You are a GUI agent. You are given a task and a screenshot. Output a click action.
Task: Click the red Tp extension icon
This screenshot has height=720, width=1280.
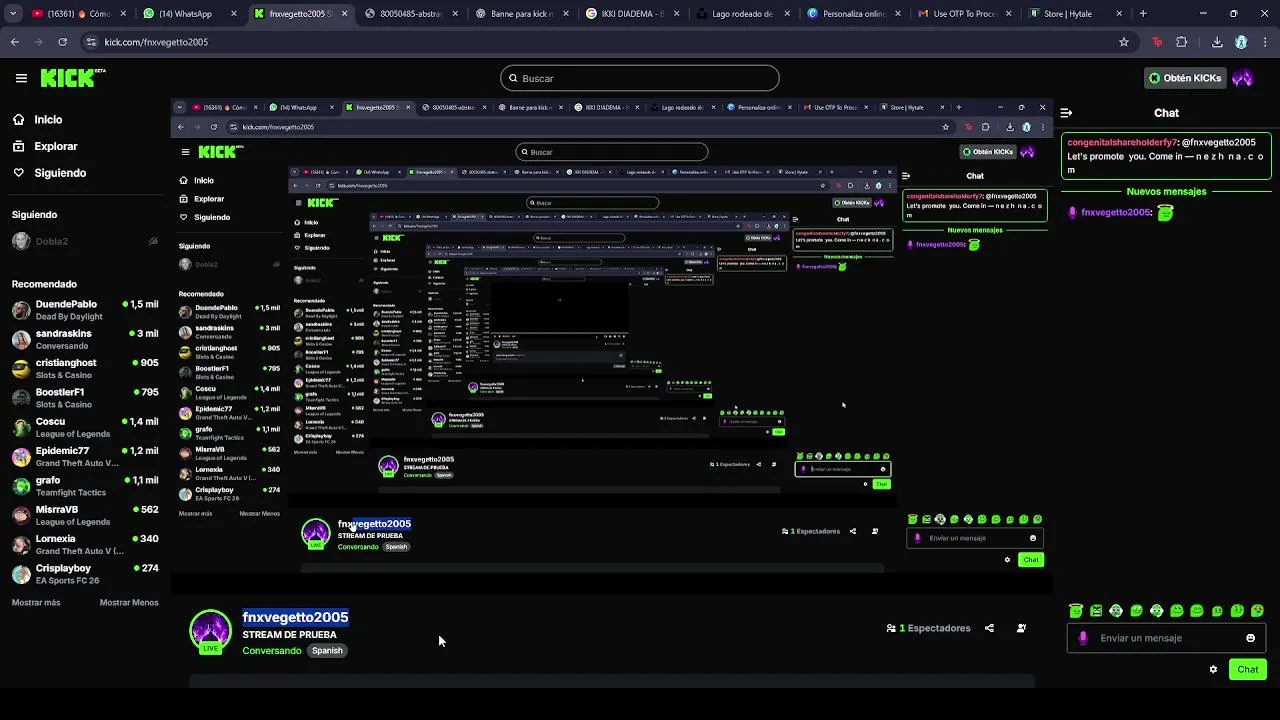tap(1158, 42)
